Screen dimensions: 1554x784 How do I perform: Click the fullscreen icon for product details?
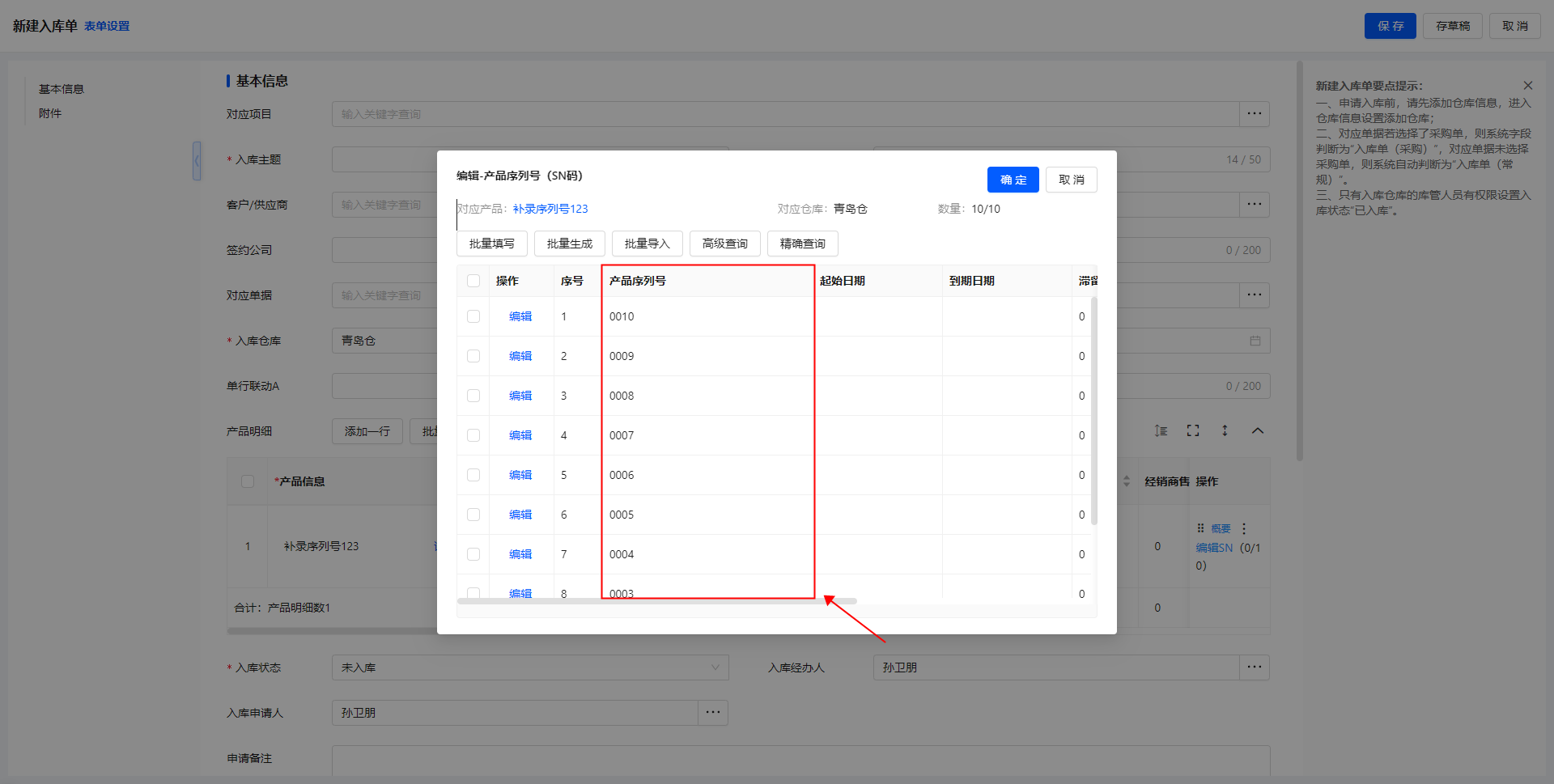pos(1193,431)
